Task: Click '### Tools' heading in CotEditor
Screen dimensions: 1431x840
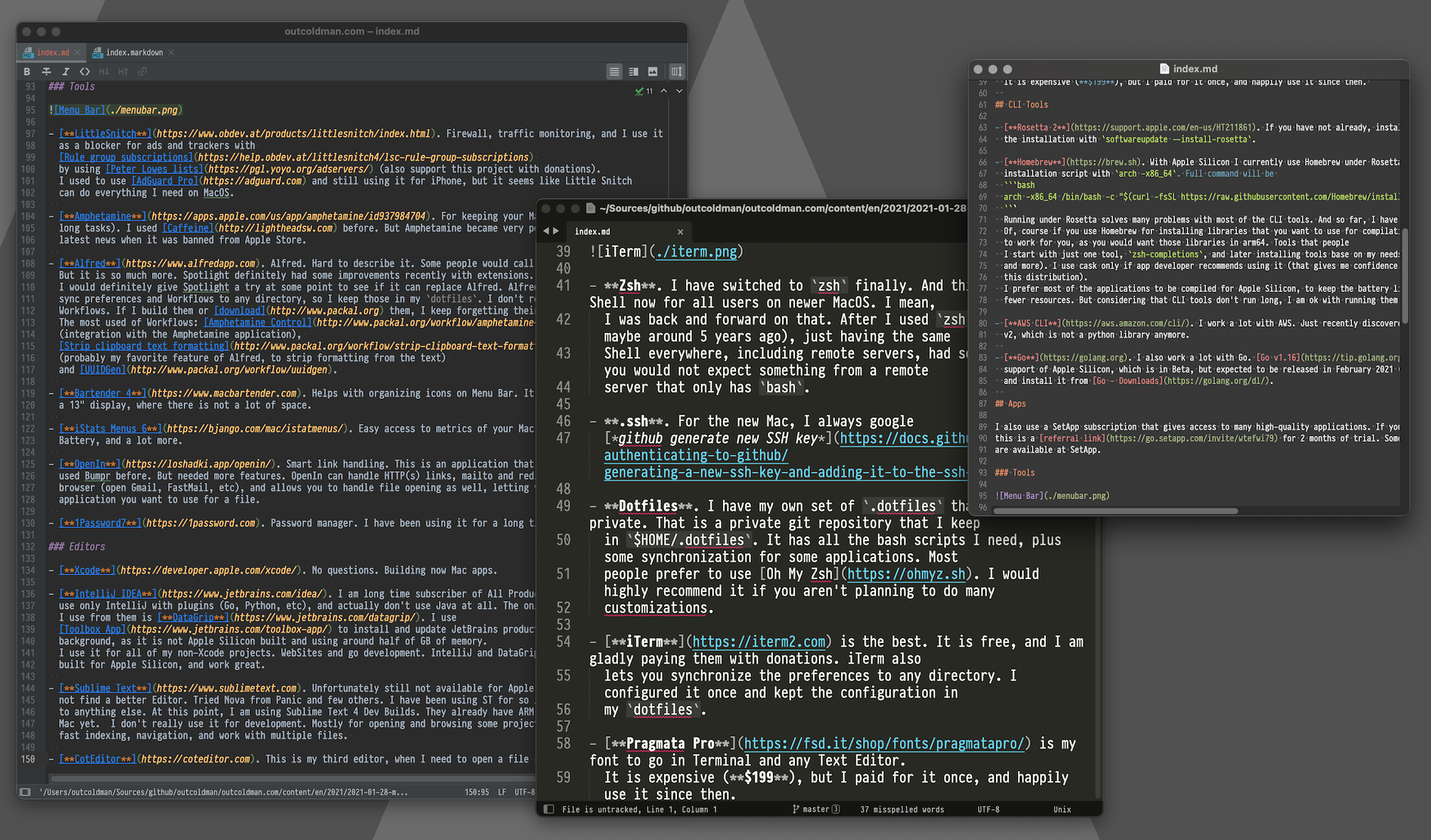Action: click(x=1015, y=473)
